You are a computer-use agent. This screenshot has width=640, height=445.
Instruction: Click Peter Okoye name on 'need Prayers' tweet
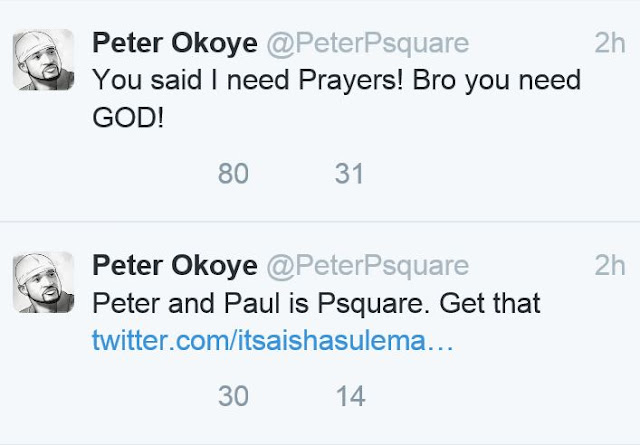[x=175, y=43]
